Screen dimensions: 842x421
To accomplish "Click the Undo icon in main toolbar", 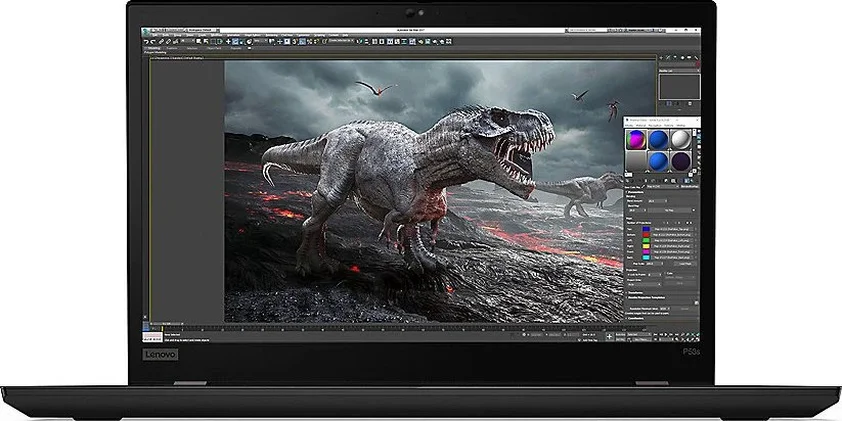I will pos(148,41).
